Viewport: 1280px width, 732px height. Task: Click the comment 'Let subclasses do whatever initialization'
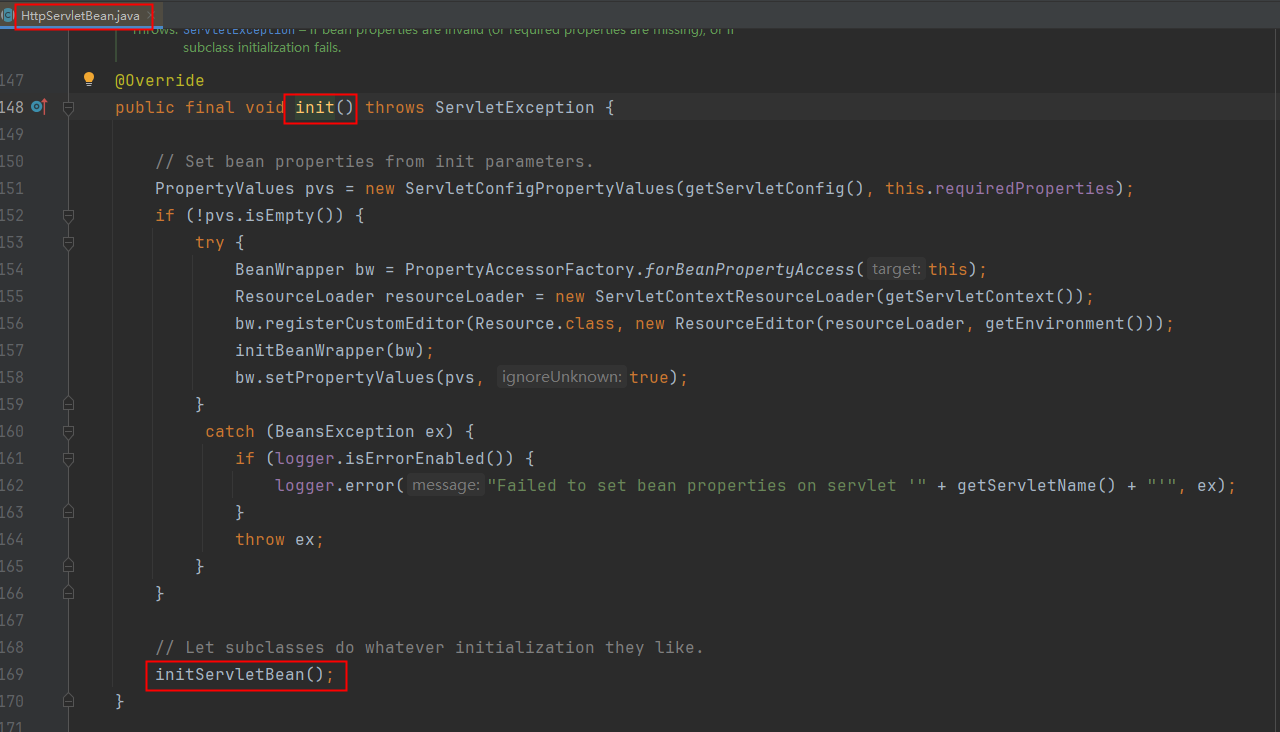click(429, 647)
